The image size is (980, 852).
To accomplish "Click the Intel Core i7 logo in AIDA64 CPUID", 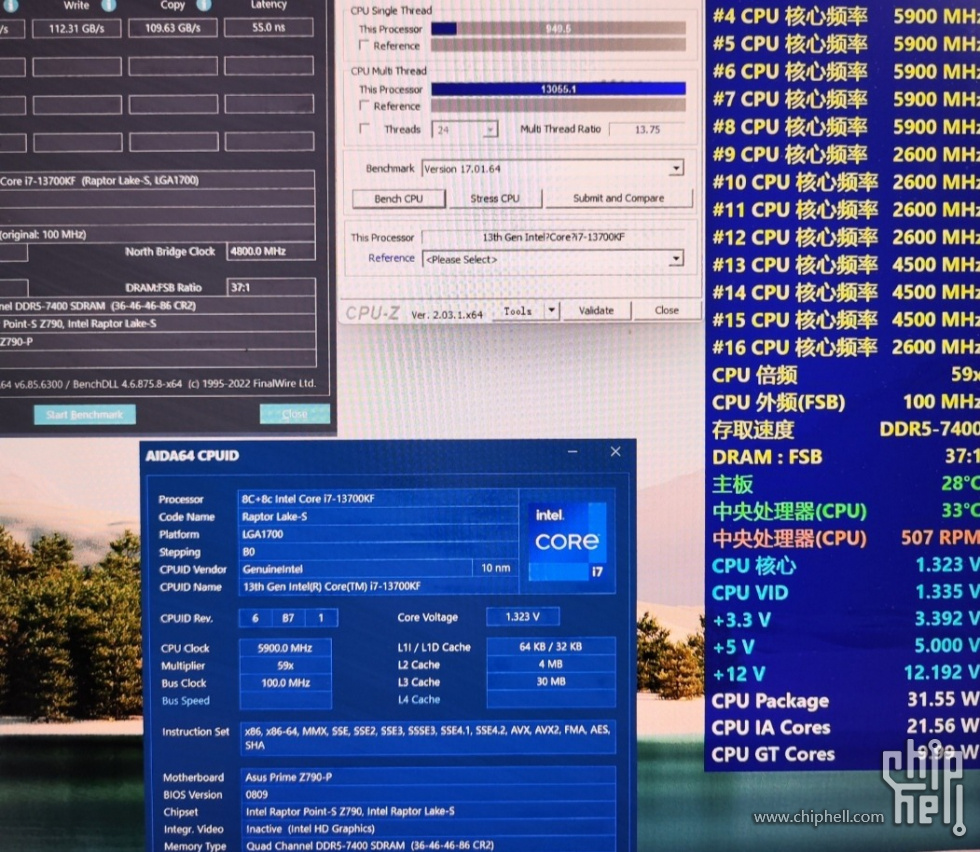I will (x=567, y=541).
